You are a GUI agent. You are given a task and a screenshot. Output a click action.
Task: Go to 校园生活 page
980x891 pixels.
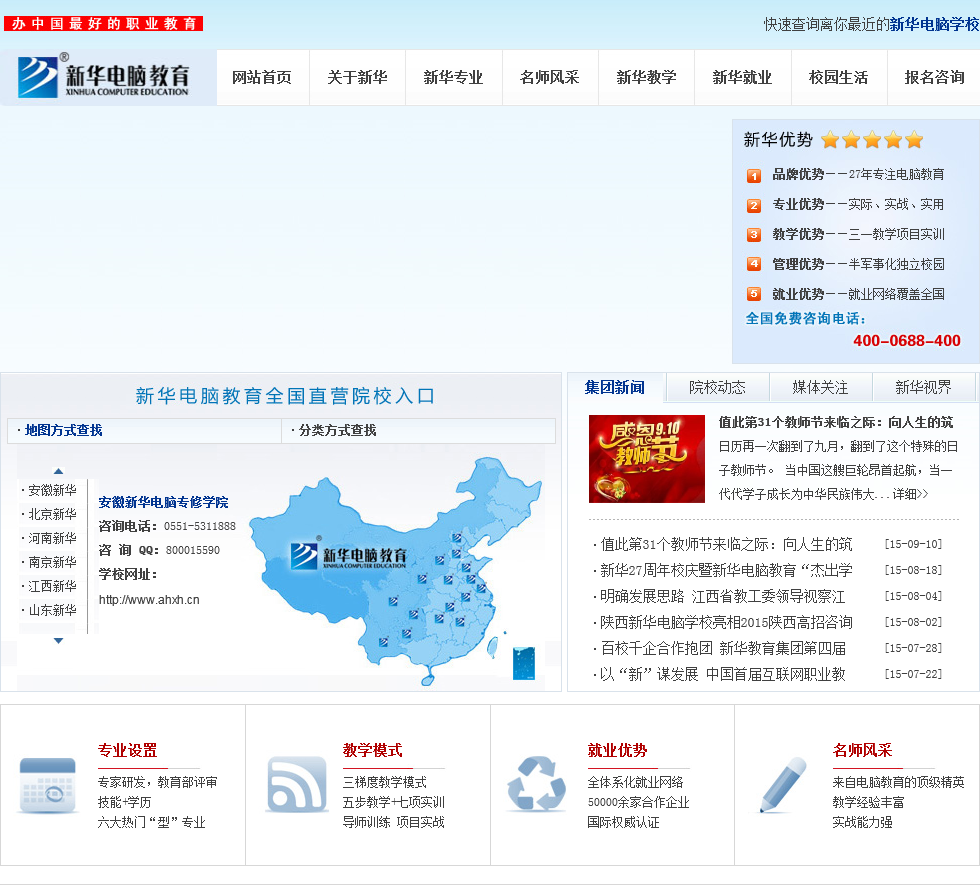(839, 77)
